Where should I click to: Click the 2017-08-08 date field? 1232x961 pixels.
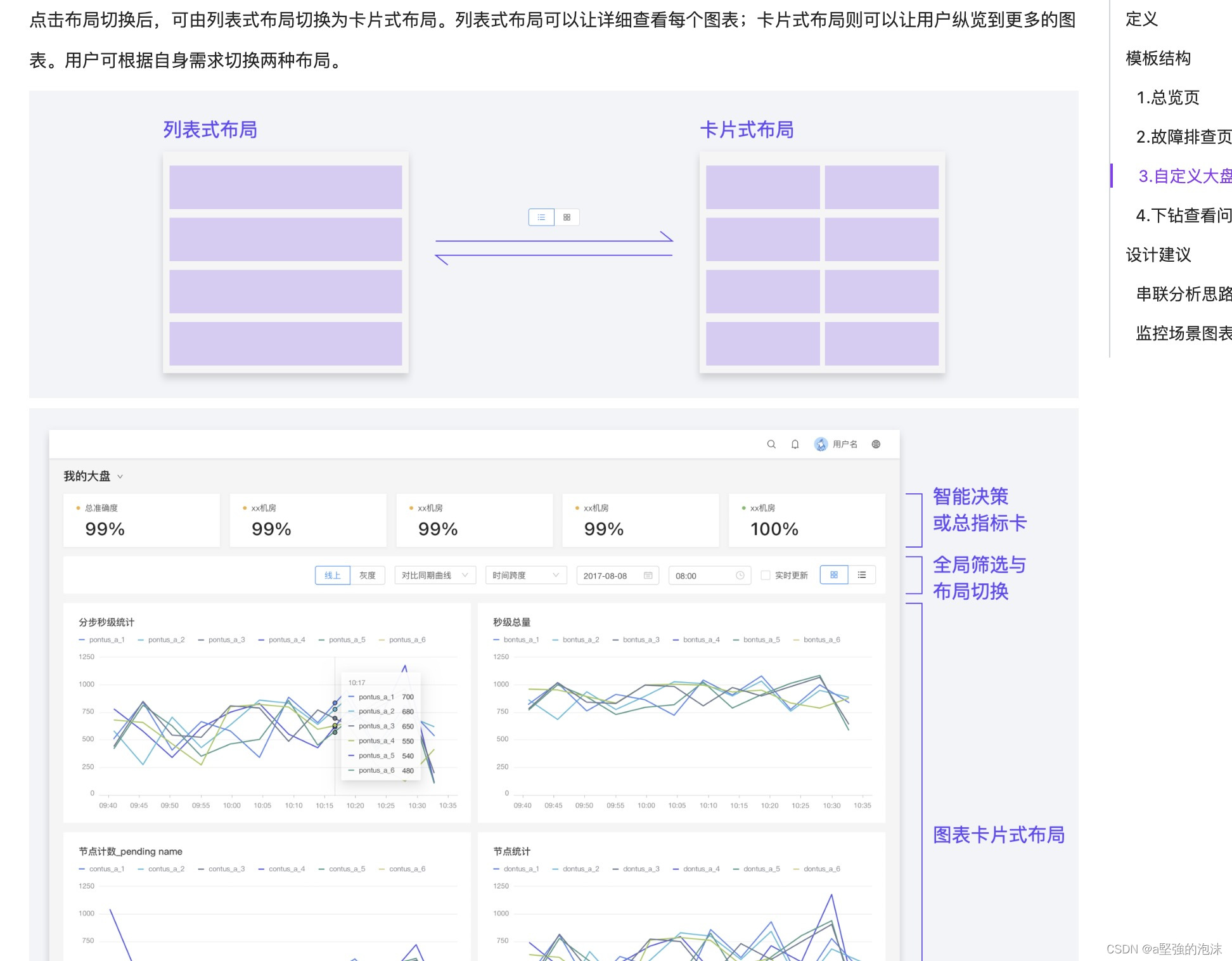[x=617, y=576]
